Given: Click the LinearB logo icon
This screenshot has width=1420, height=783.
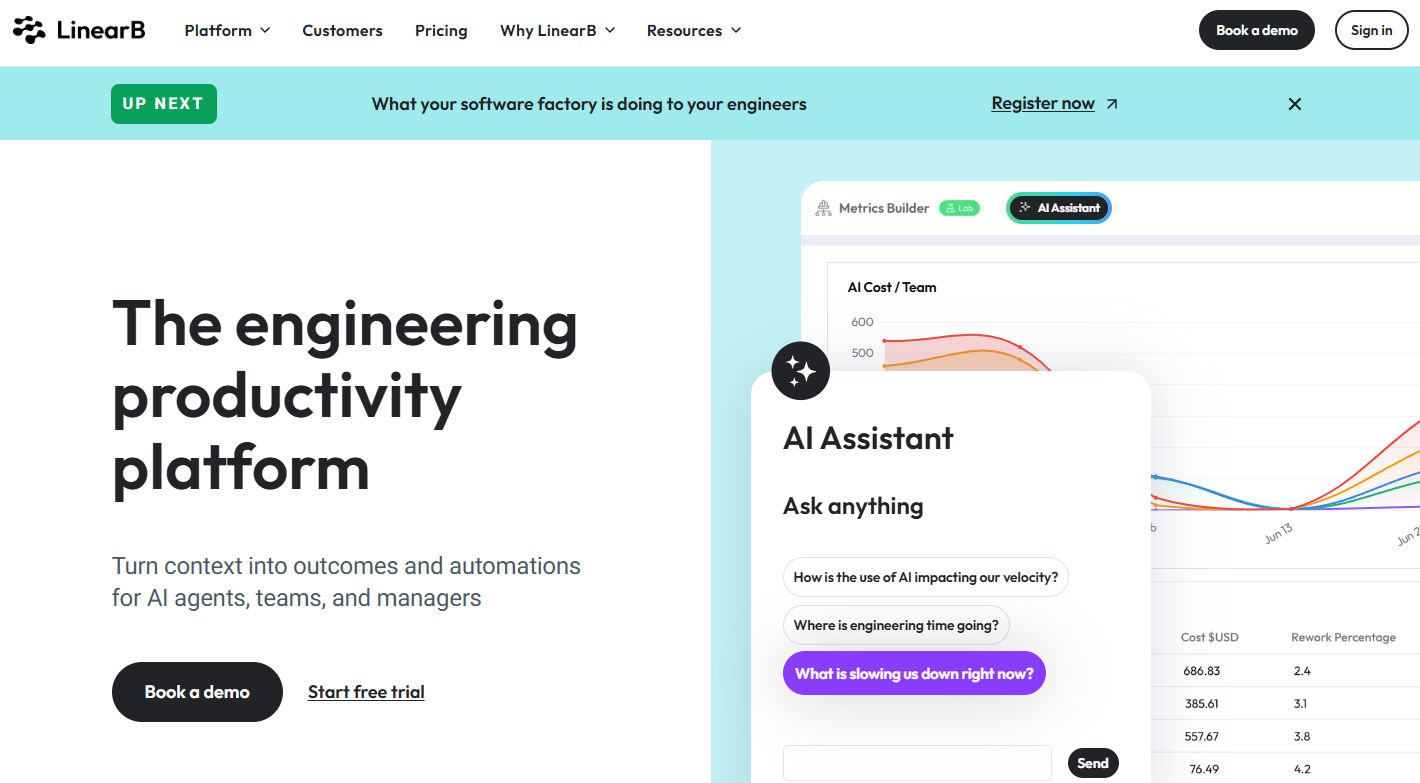Looking at the screenshot, I should [29, 31].
